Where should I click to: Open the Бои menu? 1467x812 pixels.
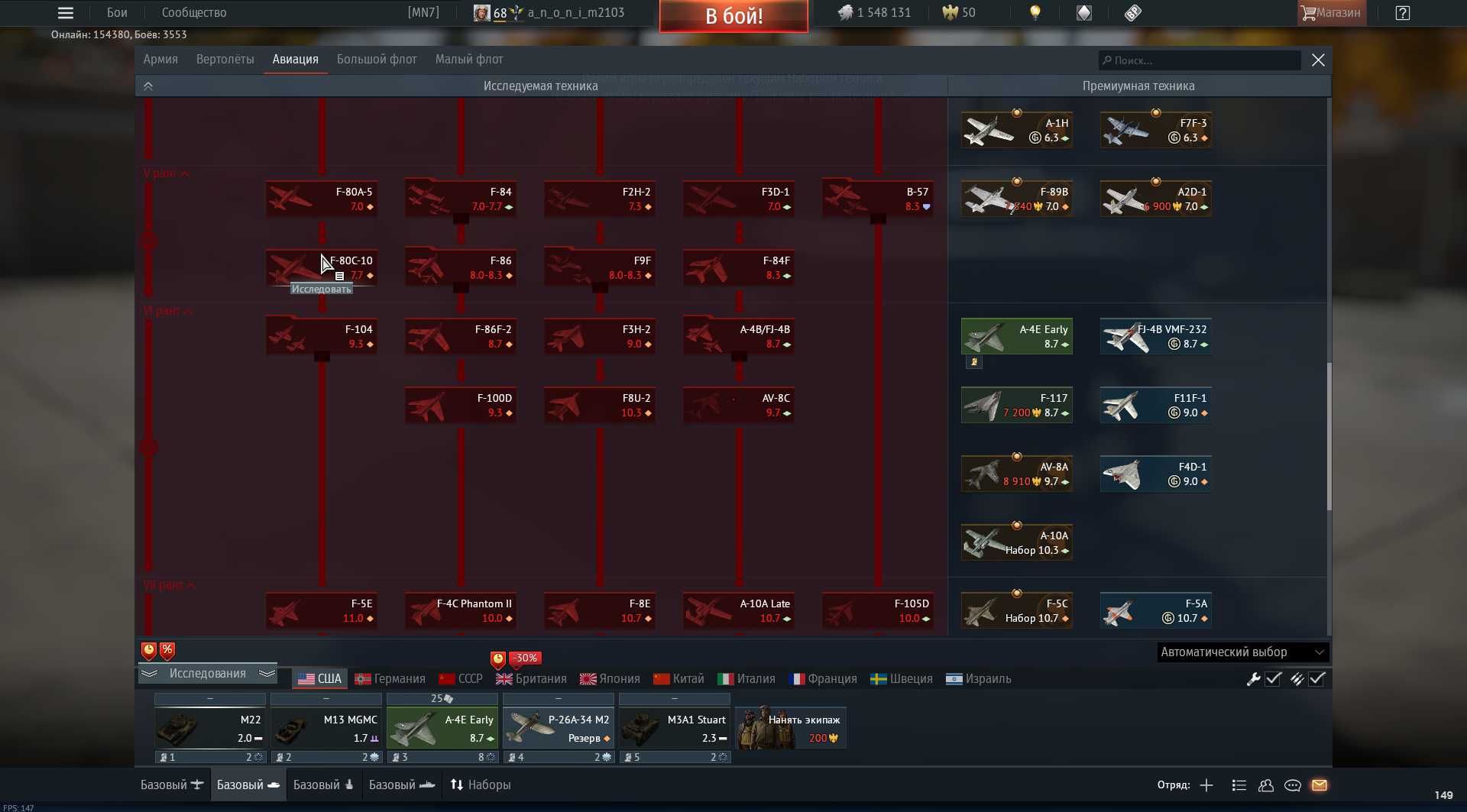point(117,13)
